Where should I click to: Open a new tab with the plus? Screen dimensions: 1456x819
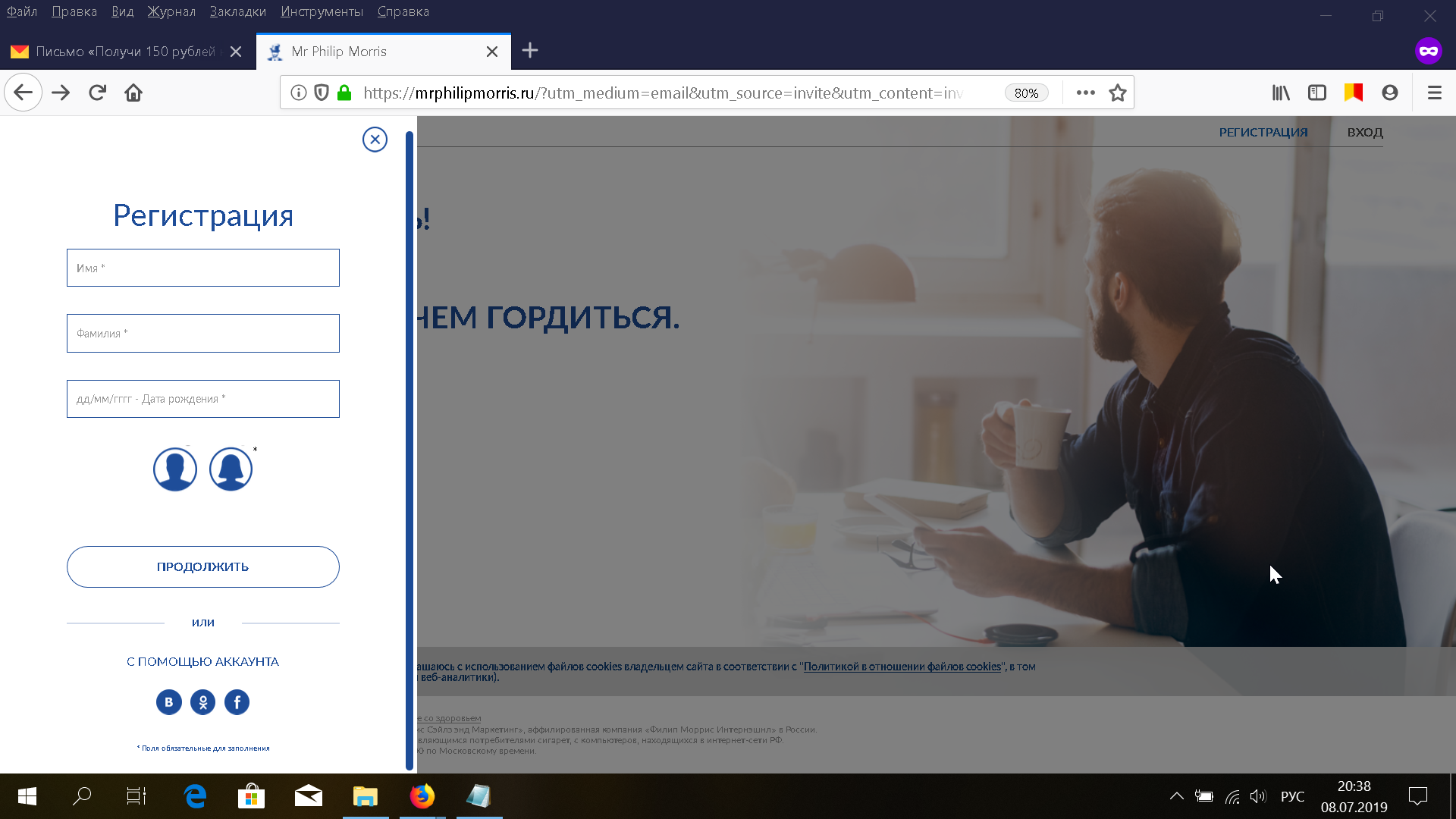tap(530, 51)
